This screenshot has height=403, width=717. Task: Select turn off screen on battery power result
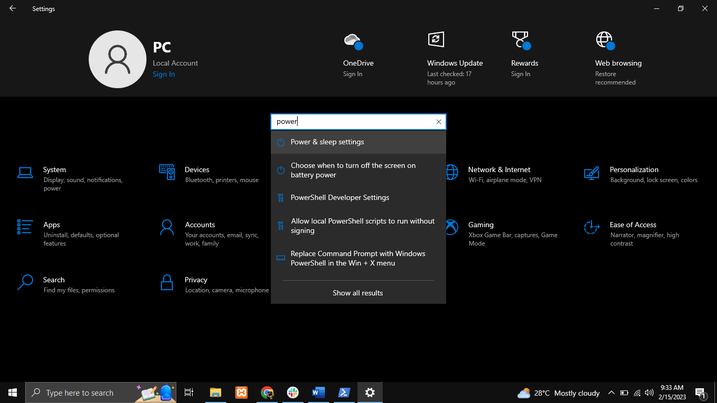[358, 170]
